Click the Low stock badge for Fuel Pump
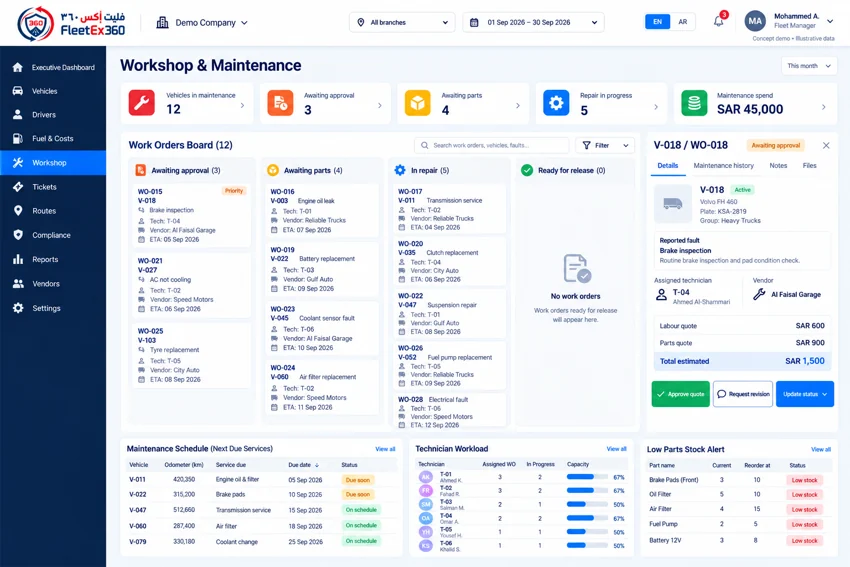850x567 pixels. [x=804, y=524]
